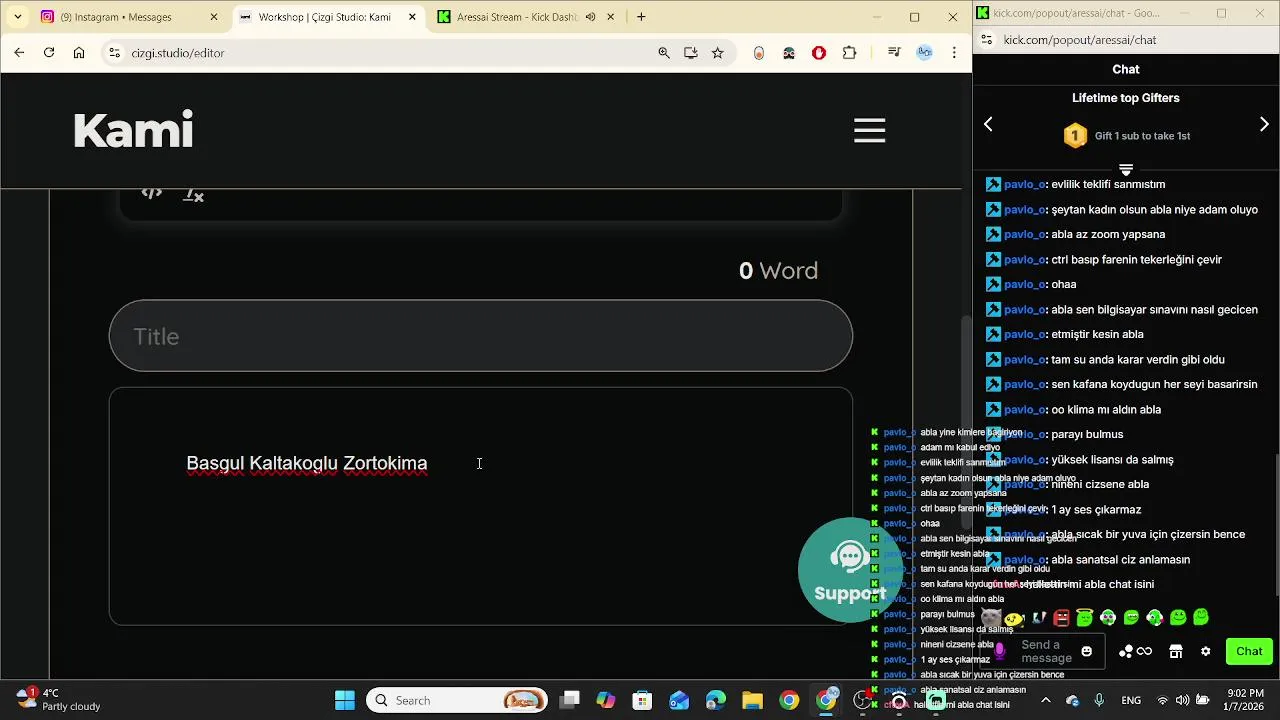This screenshot has width=1280, height=720.
Task: Mute the Aressai Stream tab audio
Action: (x=591, y=17)
